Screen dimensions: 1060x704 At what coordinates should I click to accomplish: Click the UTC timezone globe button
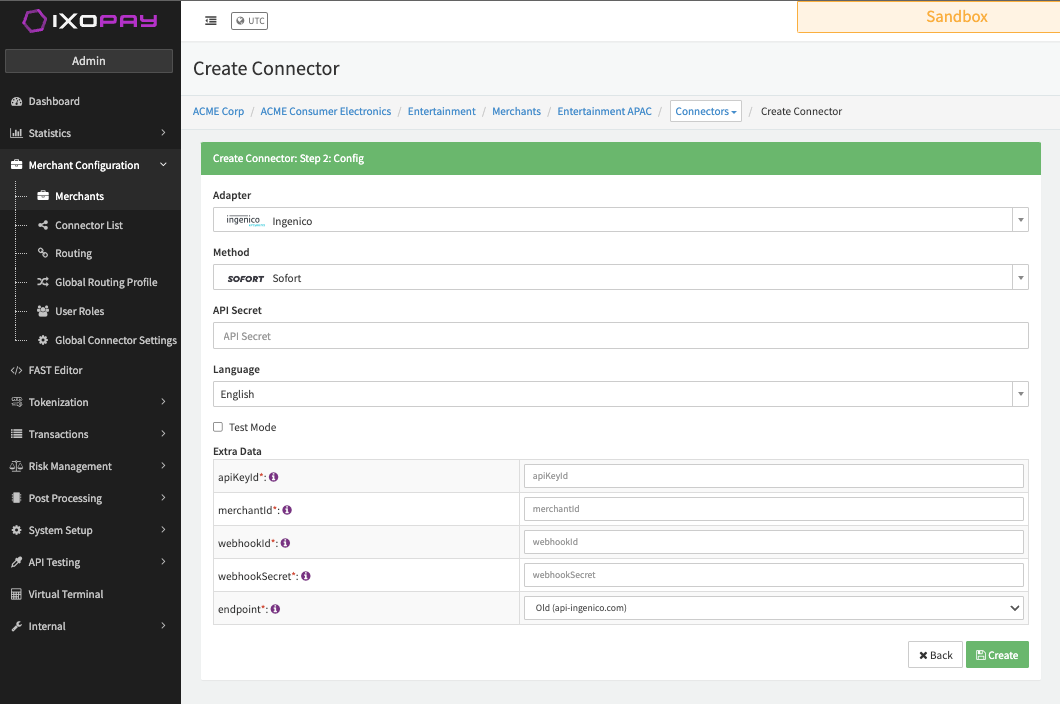[x=249, y=20]
